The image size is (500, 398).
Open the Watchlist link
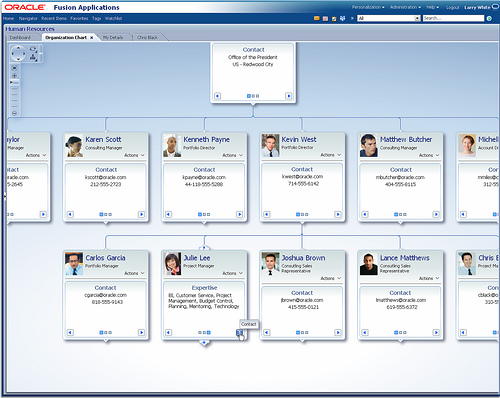[x=113, y=18]
